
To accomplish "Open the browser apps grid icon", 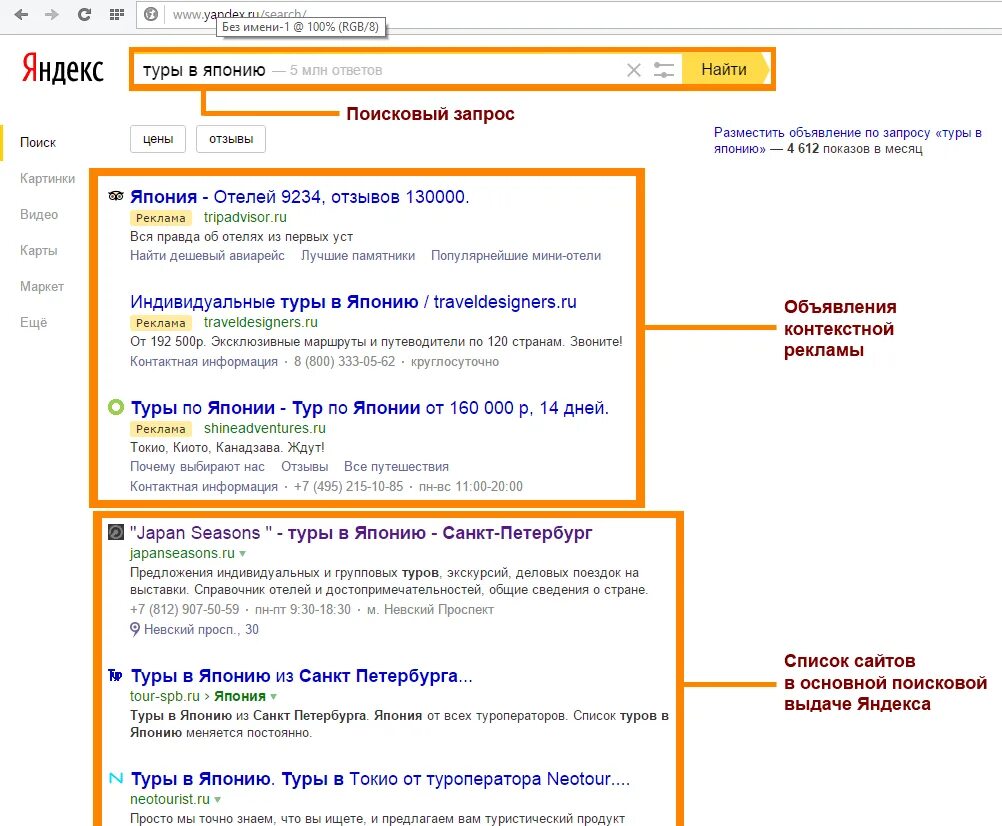I will coord(116,14).
